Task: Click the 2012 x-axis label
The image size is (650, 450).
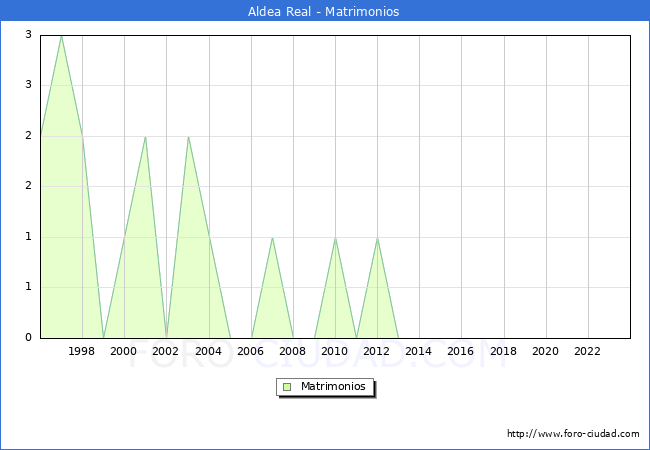Action: tap(377, 351)
